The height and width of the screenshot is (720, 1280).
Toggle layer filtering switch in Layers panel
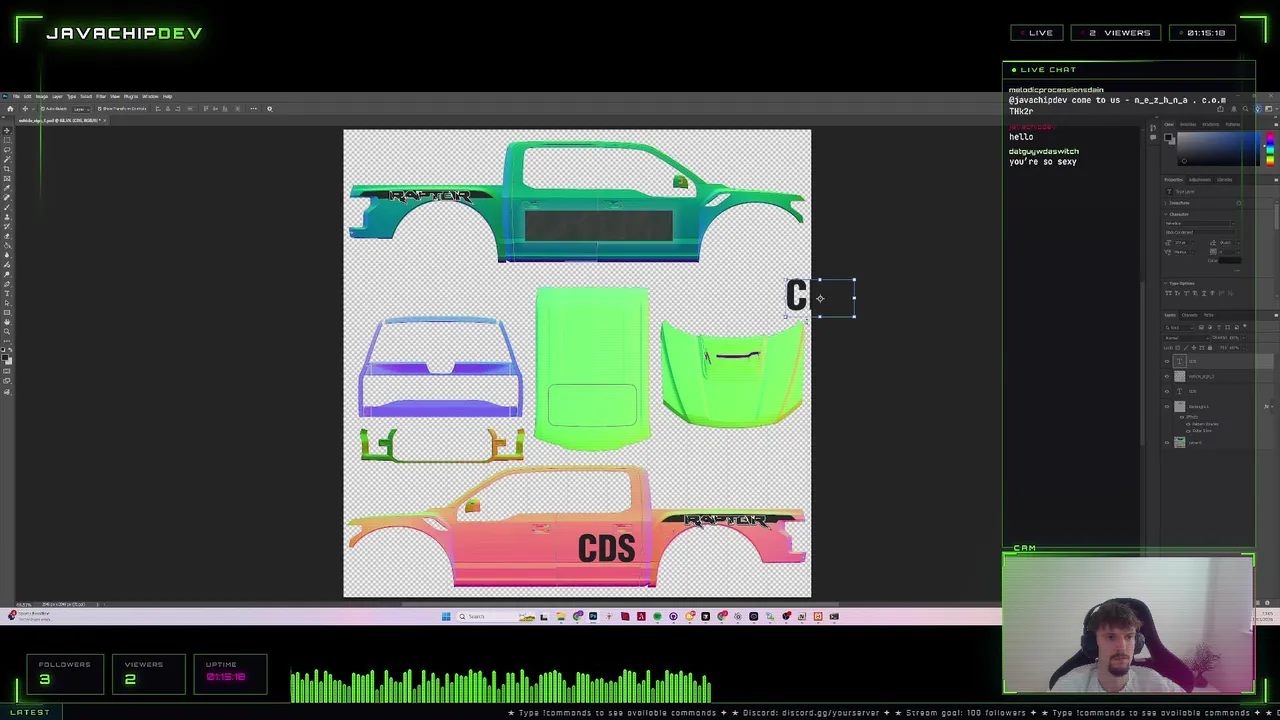[1245, 326]
